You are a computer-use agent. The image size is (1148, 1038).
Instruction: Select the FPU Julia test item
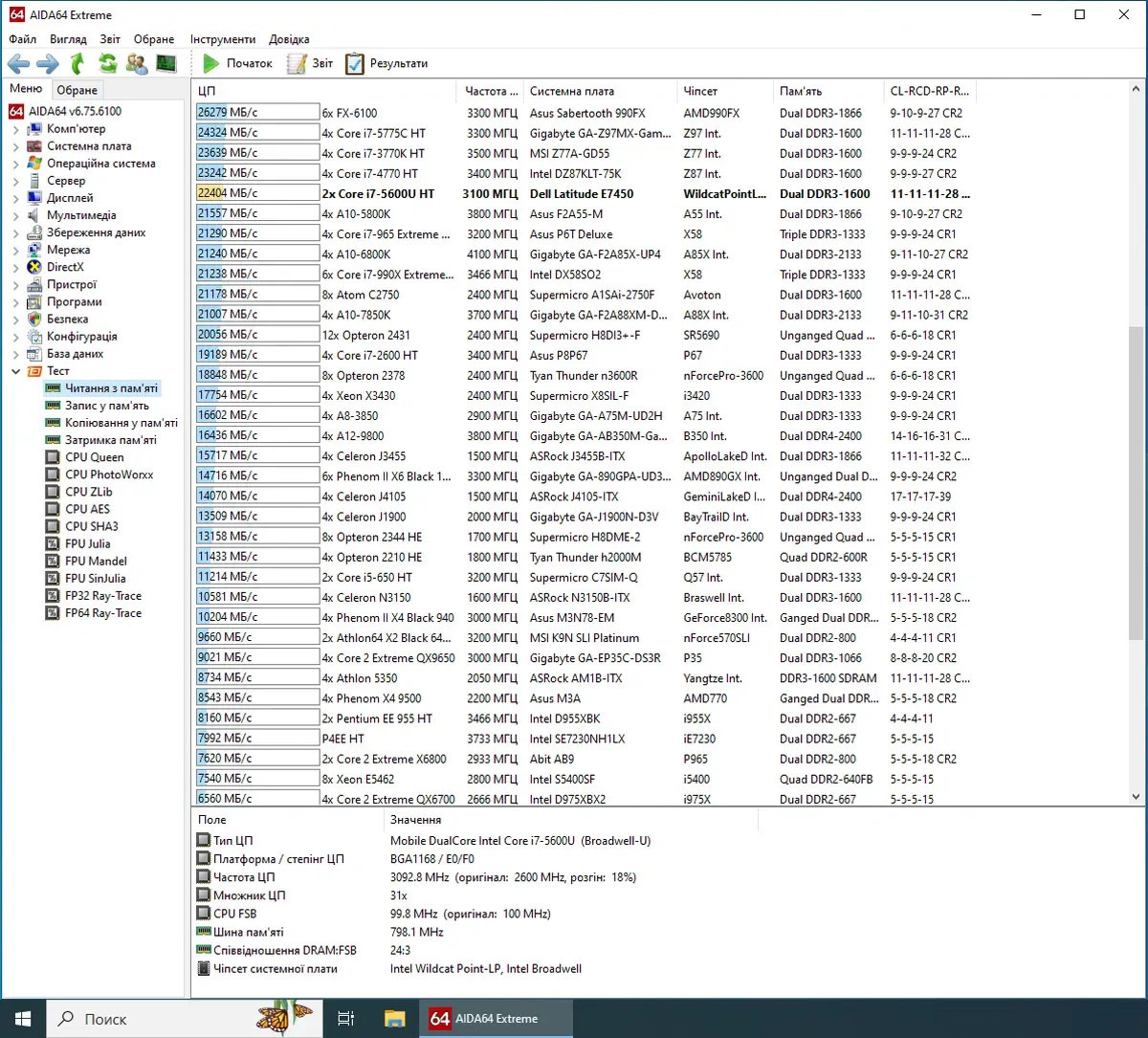[x=87, y=544]
